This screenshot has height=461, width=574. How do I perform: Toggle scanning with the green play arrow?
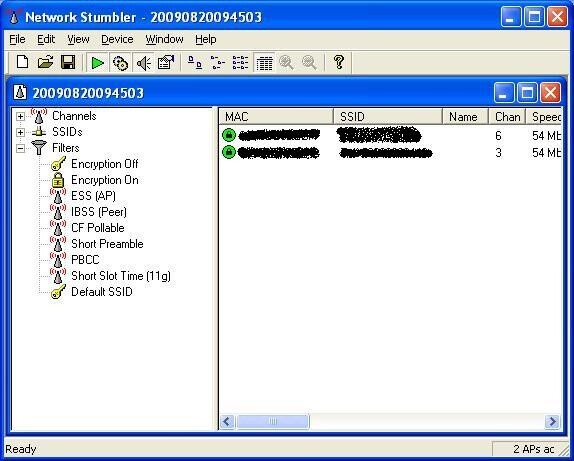97,63
